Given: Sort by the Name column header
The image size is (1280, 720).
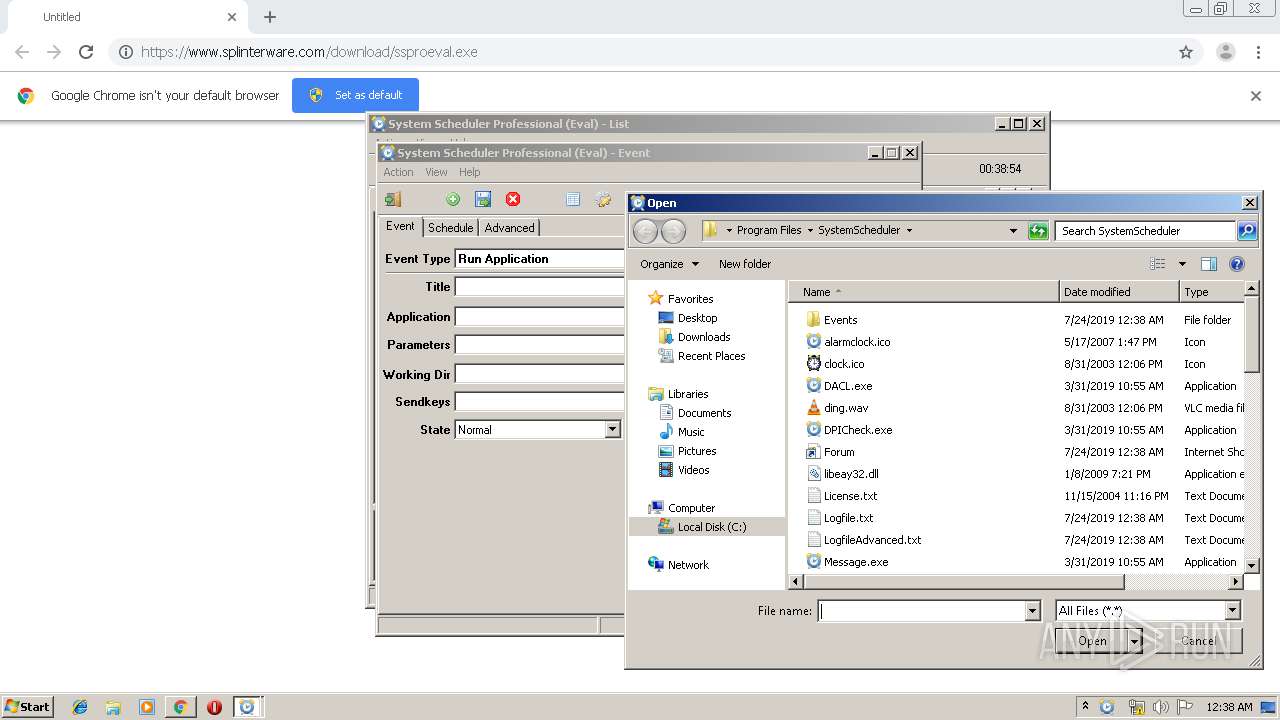Looking at the screenshot, I should click(924, 292).
